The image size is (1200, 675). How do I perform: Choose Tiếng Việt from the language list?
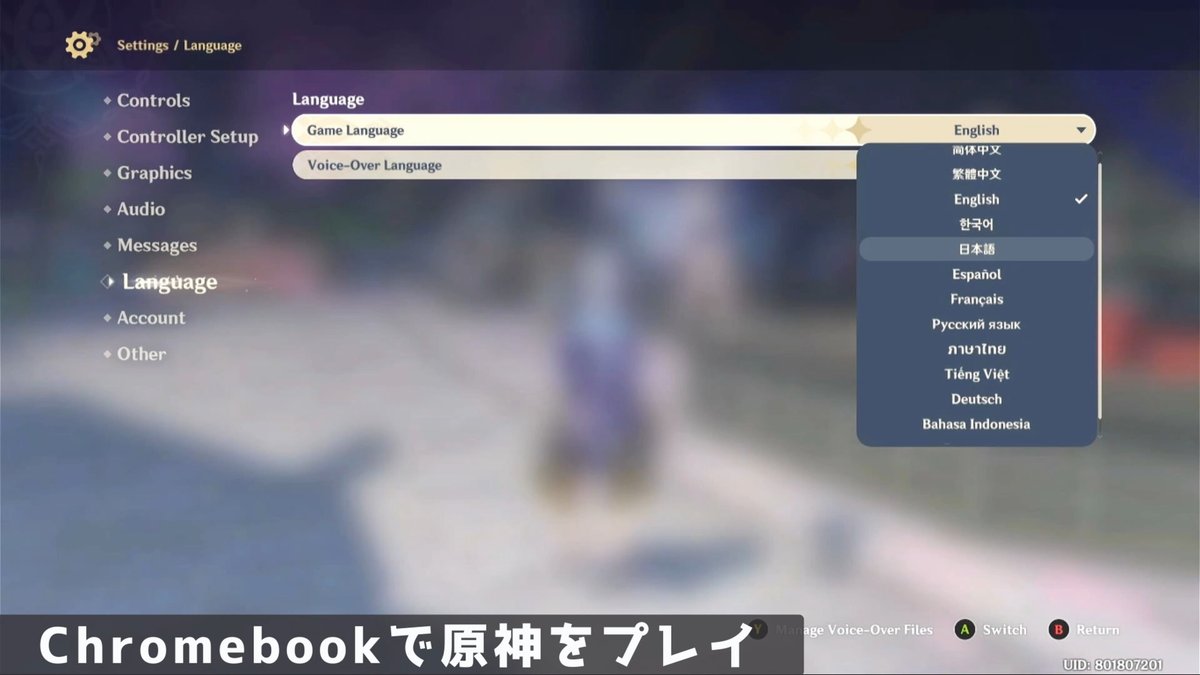976,374
